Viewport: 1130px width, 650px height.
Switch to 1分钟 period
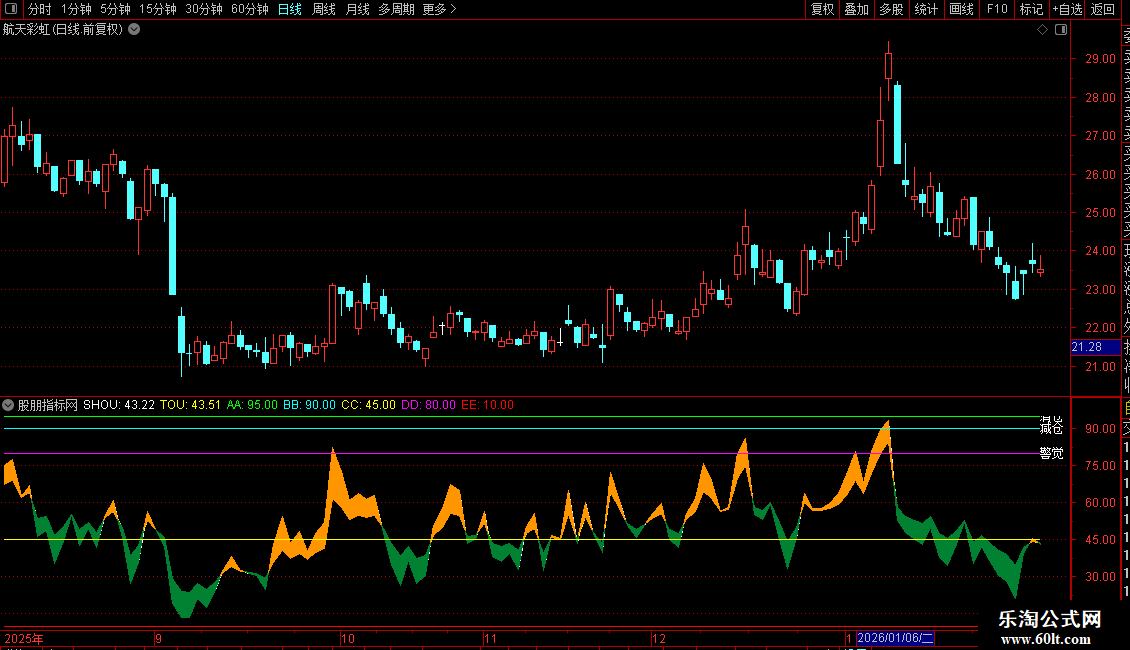pyautogui.click(x=76, y=9)
